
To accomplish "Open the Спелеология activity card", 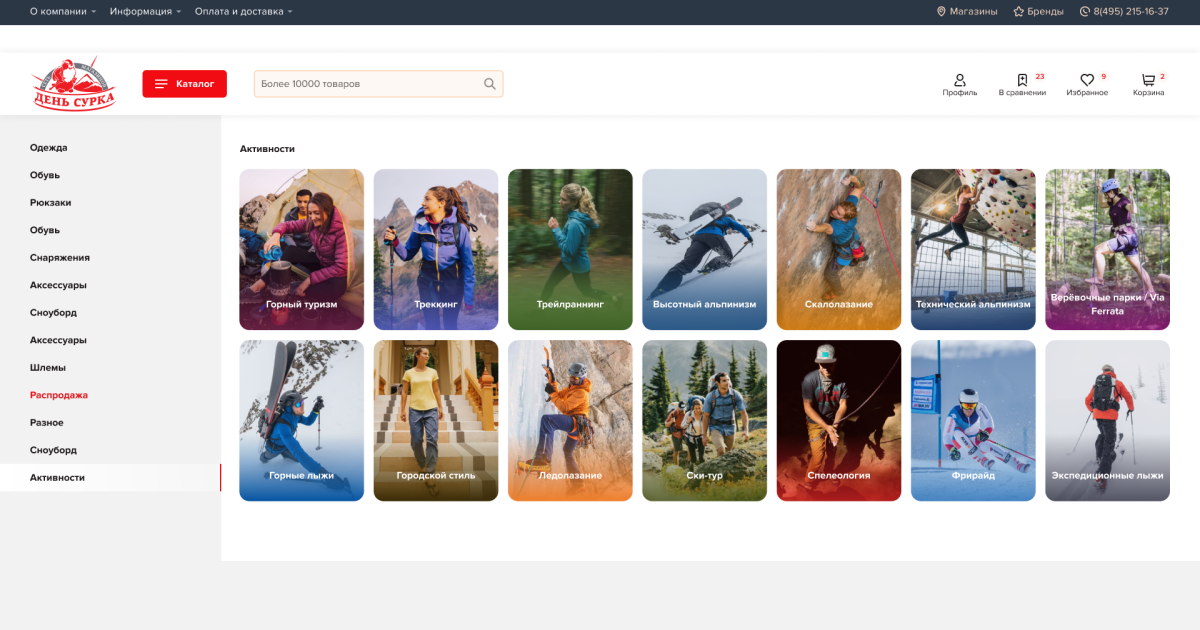I will (x=839, y=420).
